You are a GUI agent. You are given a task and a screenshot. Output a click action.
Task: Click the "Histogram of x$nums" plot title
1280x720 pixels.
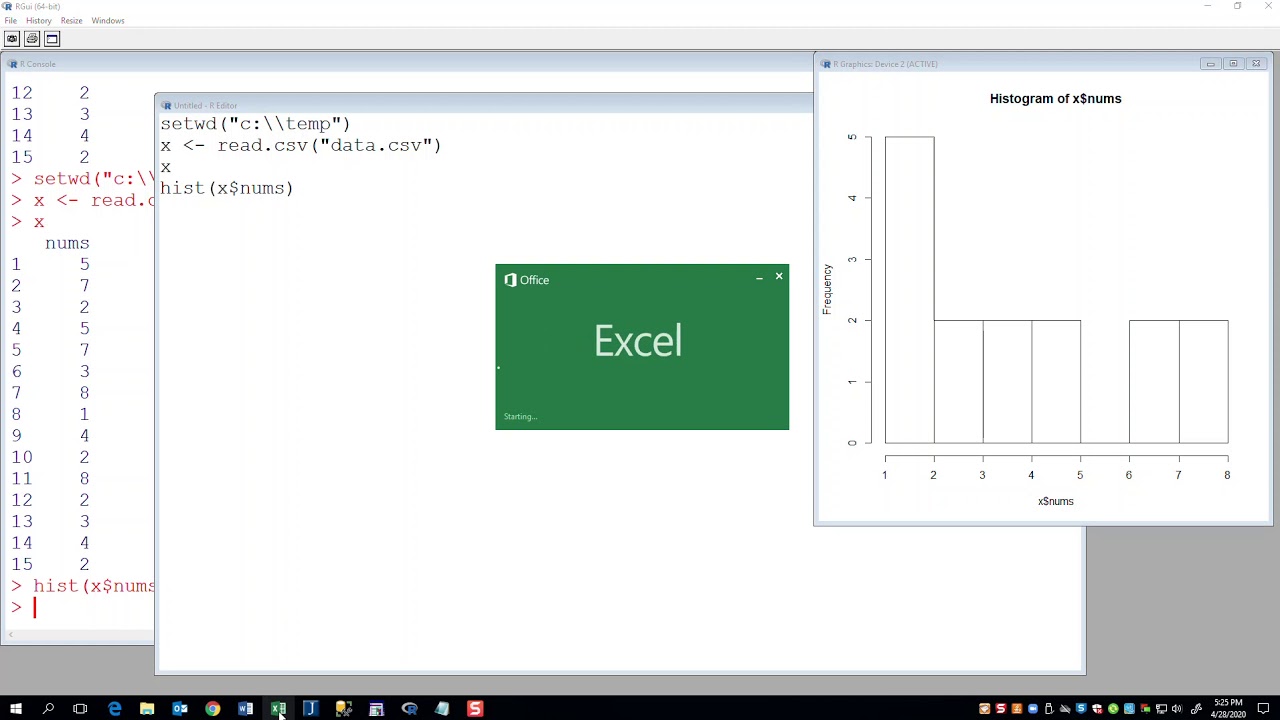[1055, 99]
